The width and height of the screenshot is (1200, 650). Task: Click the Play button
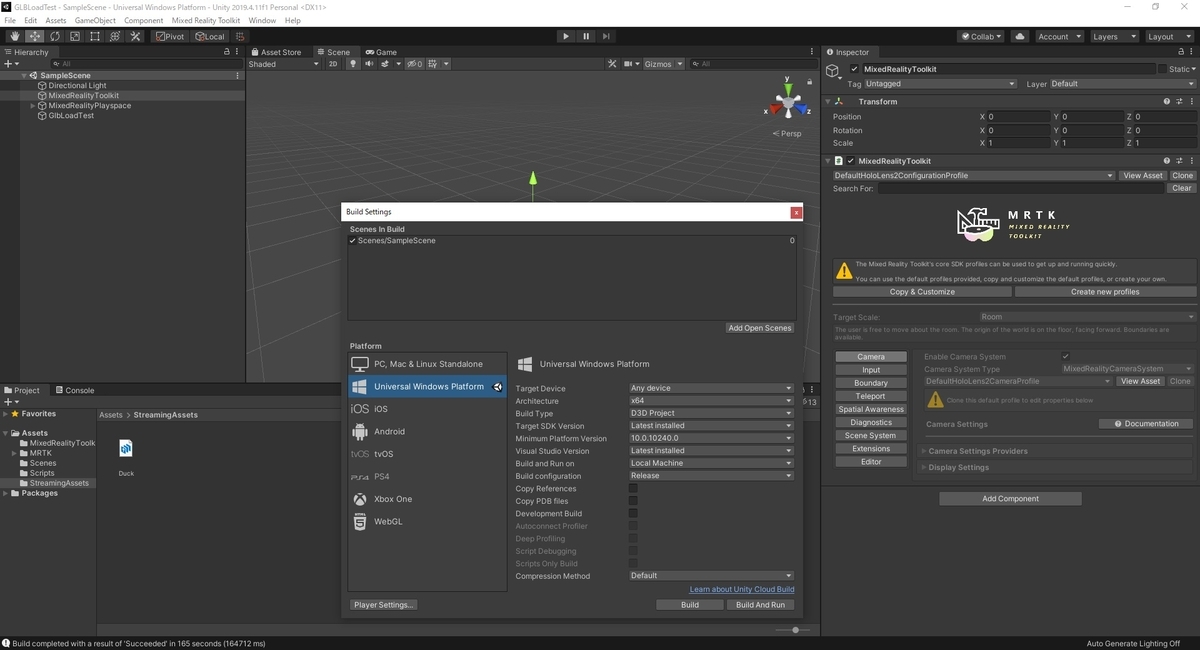[x=566, y=36]
